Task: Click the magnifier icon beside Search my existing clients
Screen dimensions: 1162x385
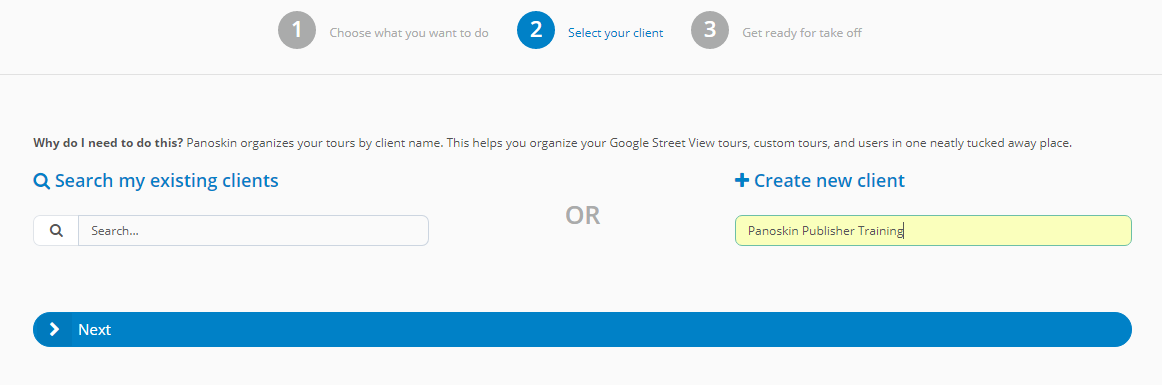Action: [x=42, y=181]
